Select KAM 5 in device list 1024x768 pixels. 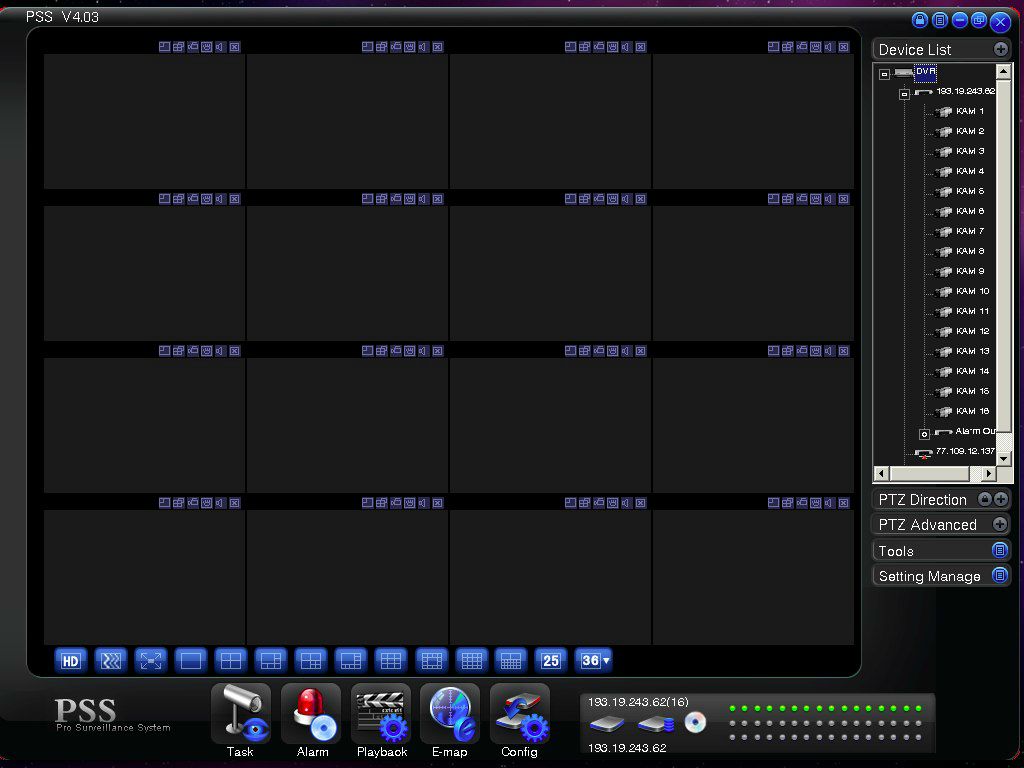[x=969, y=191]
